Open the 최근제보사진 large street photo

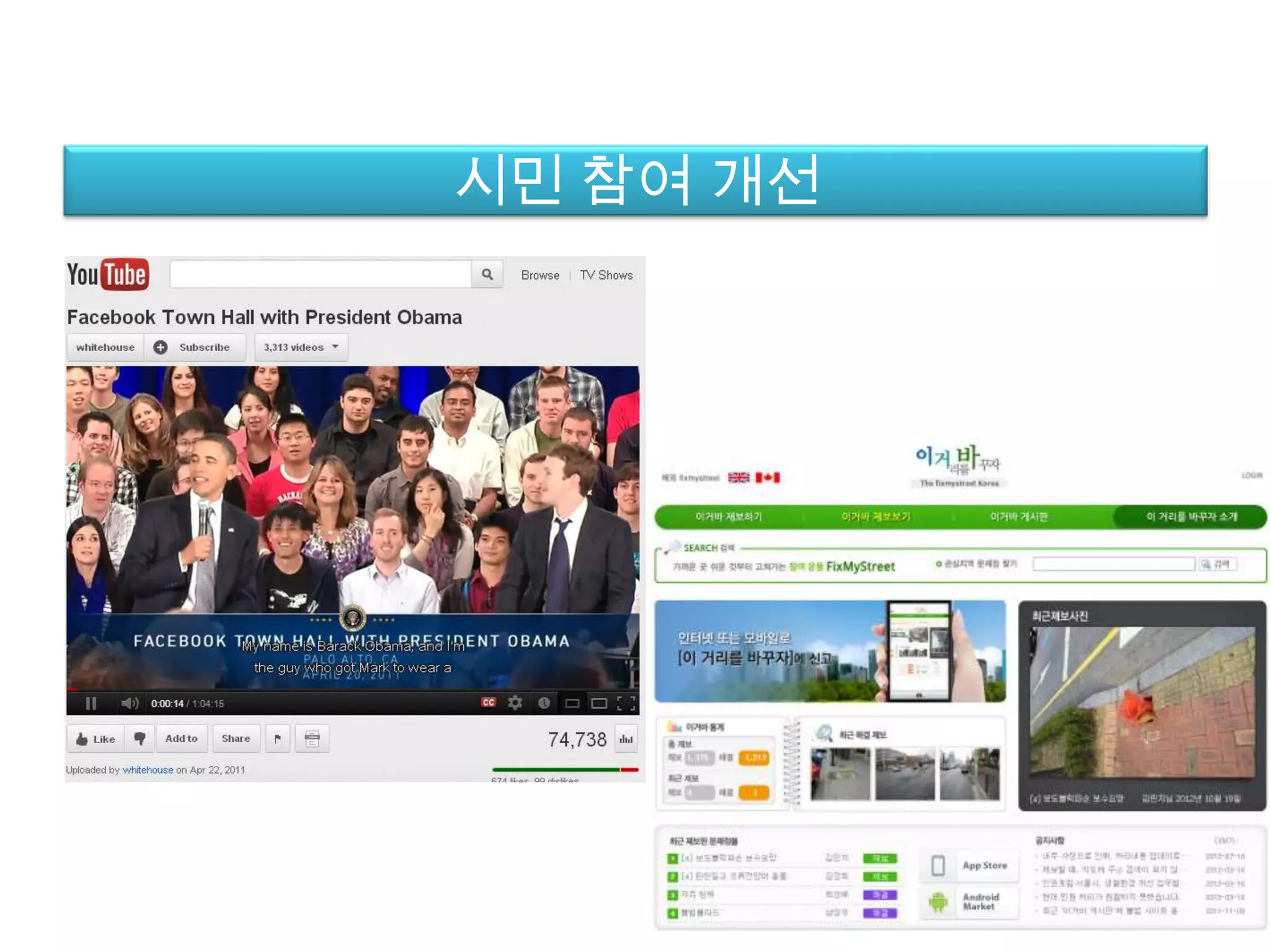(x=1142, y=703)
